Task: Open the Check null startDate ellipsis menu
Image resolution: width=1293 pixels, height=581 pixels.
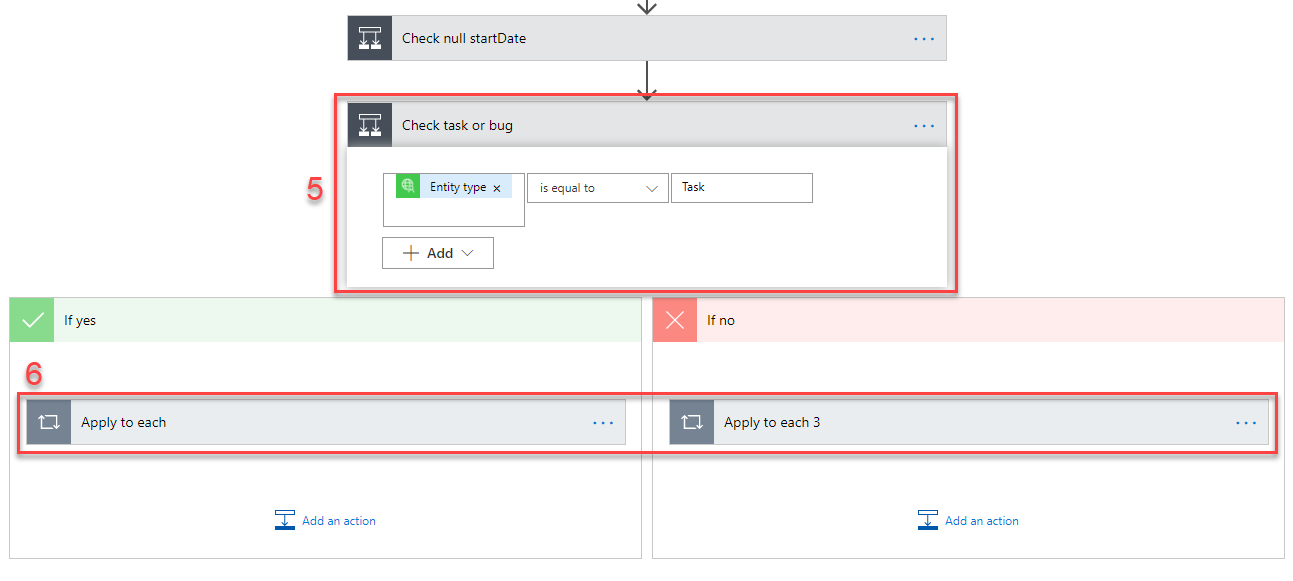Action: (924, 38)
